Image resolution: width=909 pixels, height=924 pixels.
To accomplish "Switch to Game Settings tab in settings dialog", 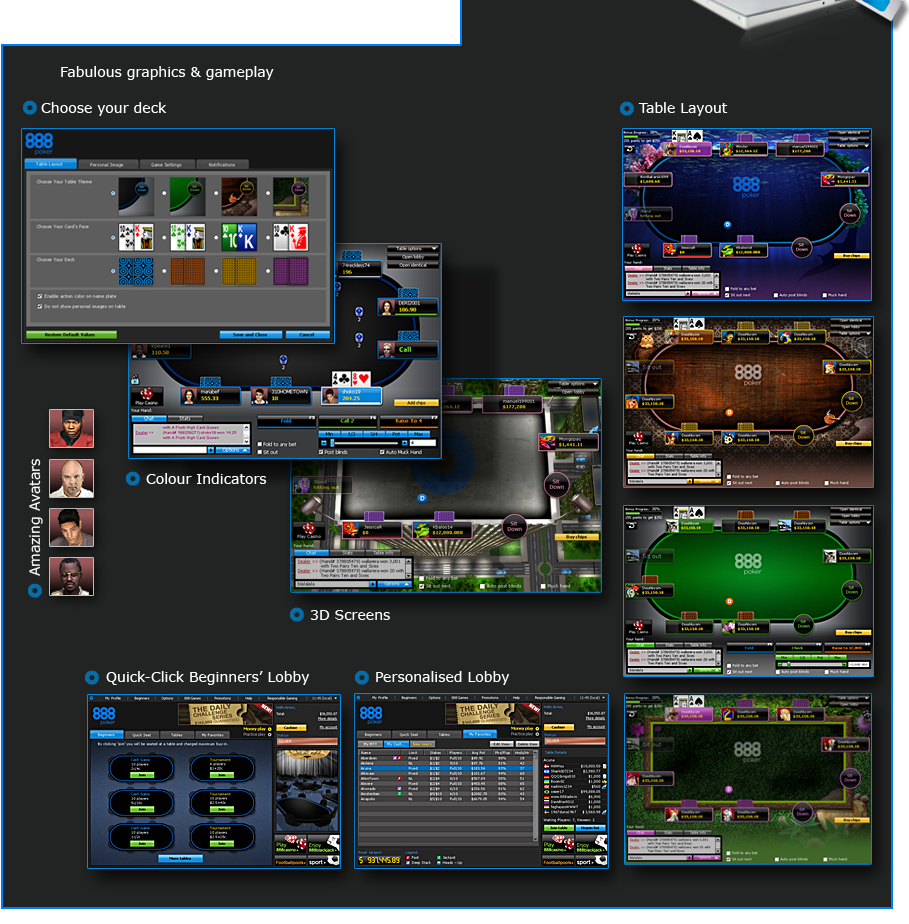I will point(166,164).
